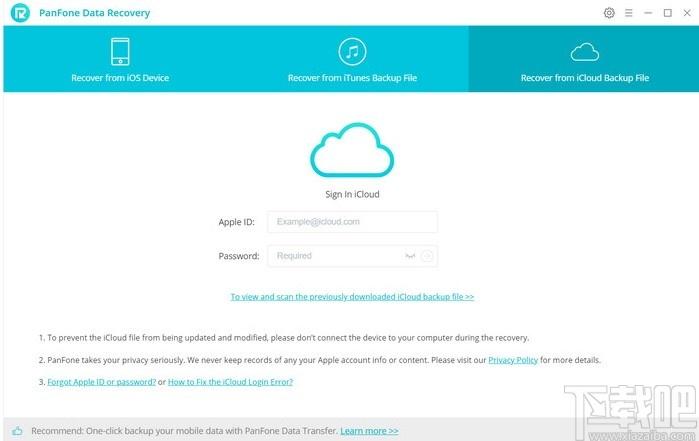The width and height of the screenshot is (699, 441).
Task: Click Learn more link in footer
Action: (369, 431)
